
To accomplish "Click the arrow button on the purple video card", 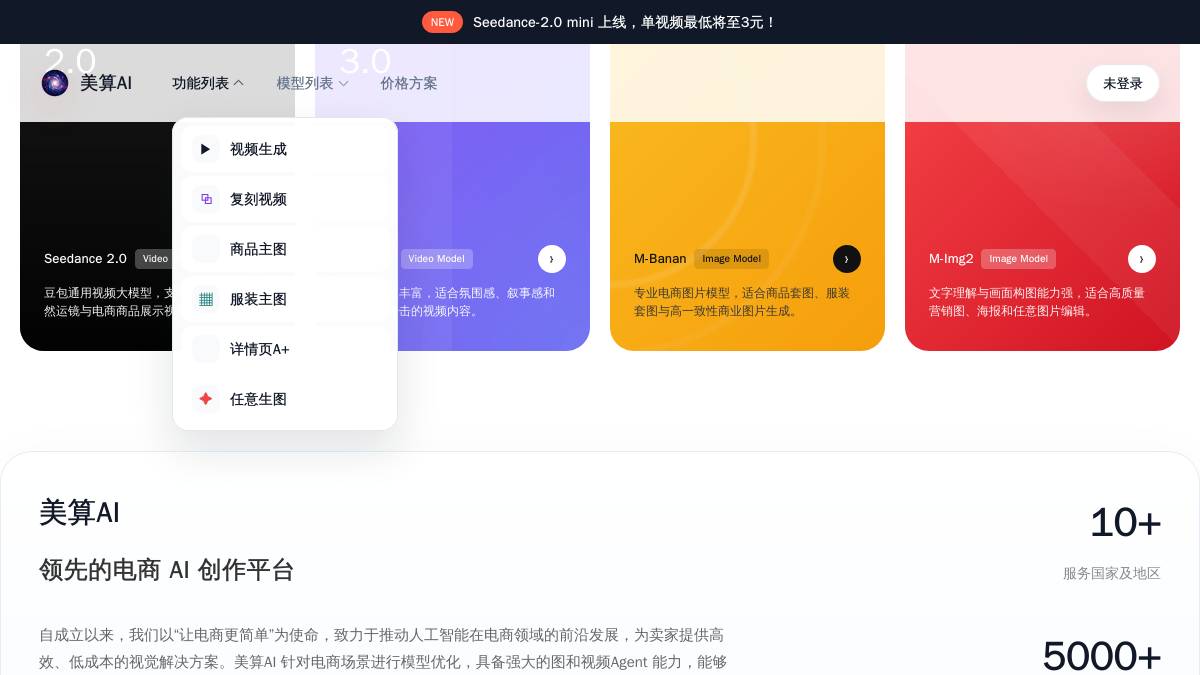I will pos(552,259).
